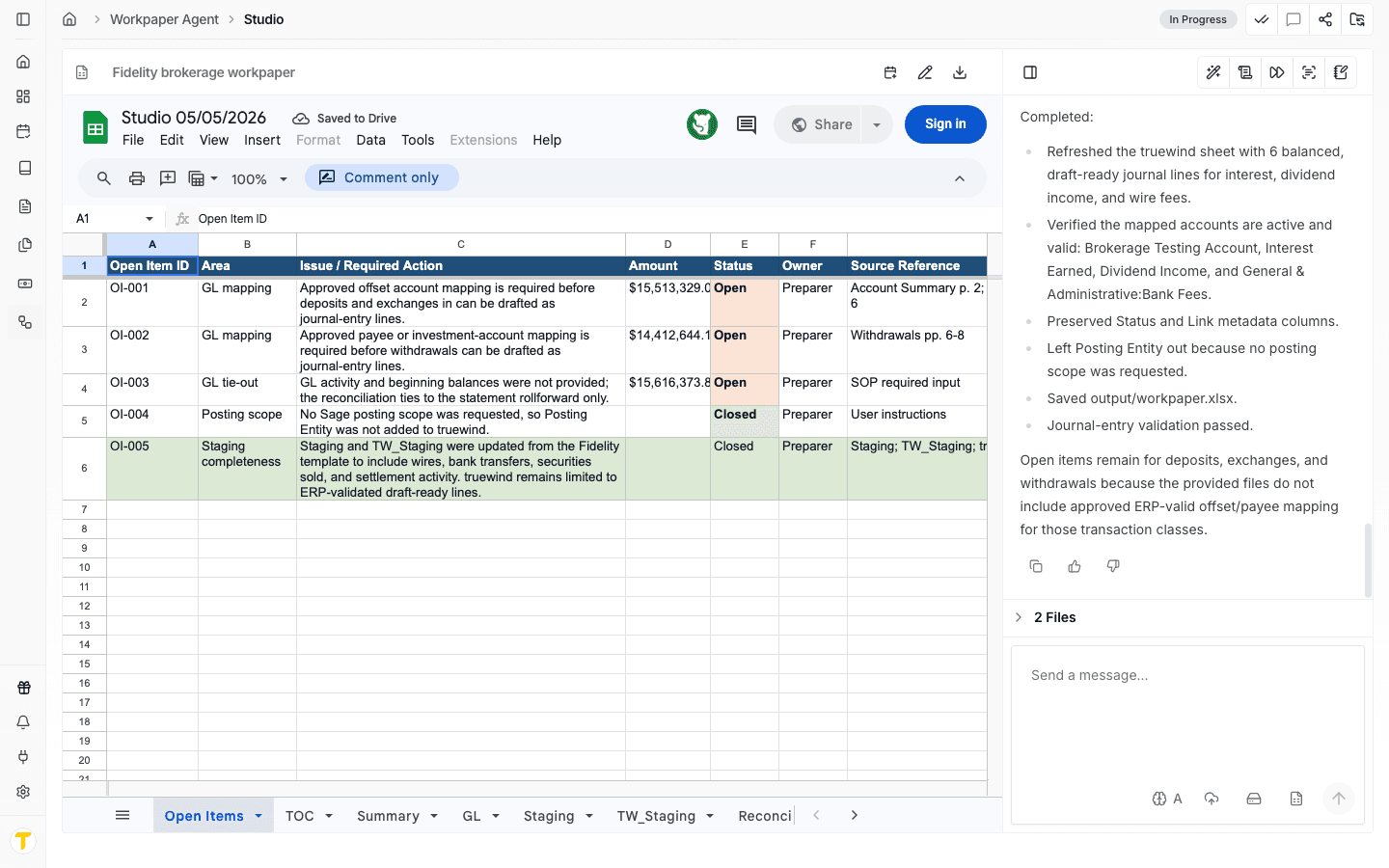Open the plug integrations icon in the sidebar
This screenshot has height=868, width=1389.
[x=23, y=757]
